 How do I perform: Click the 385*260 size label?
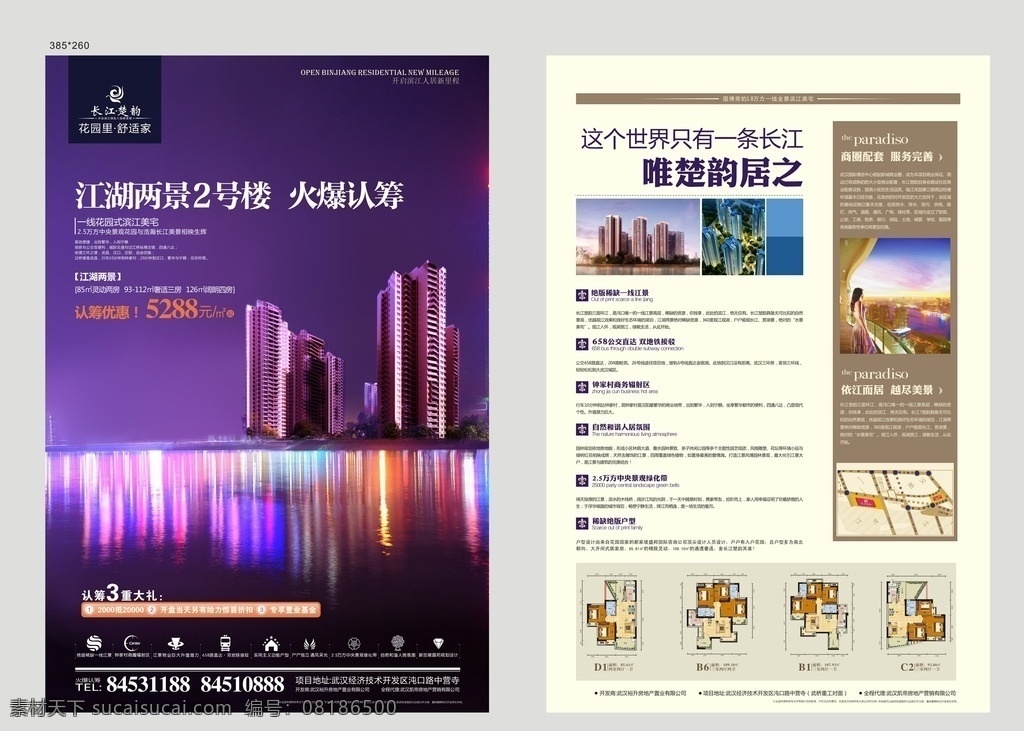[69, 45]
